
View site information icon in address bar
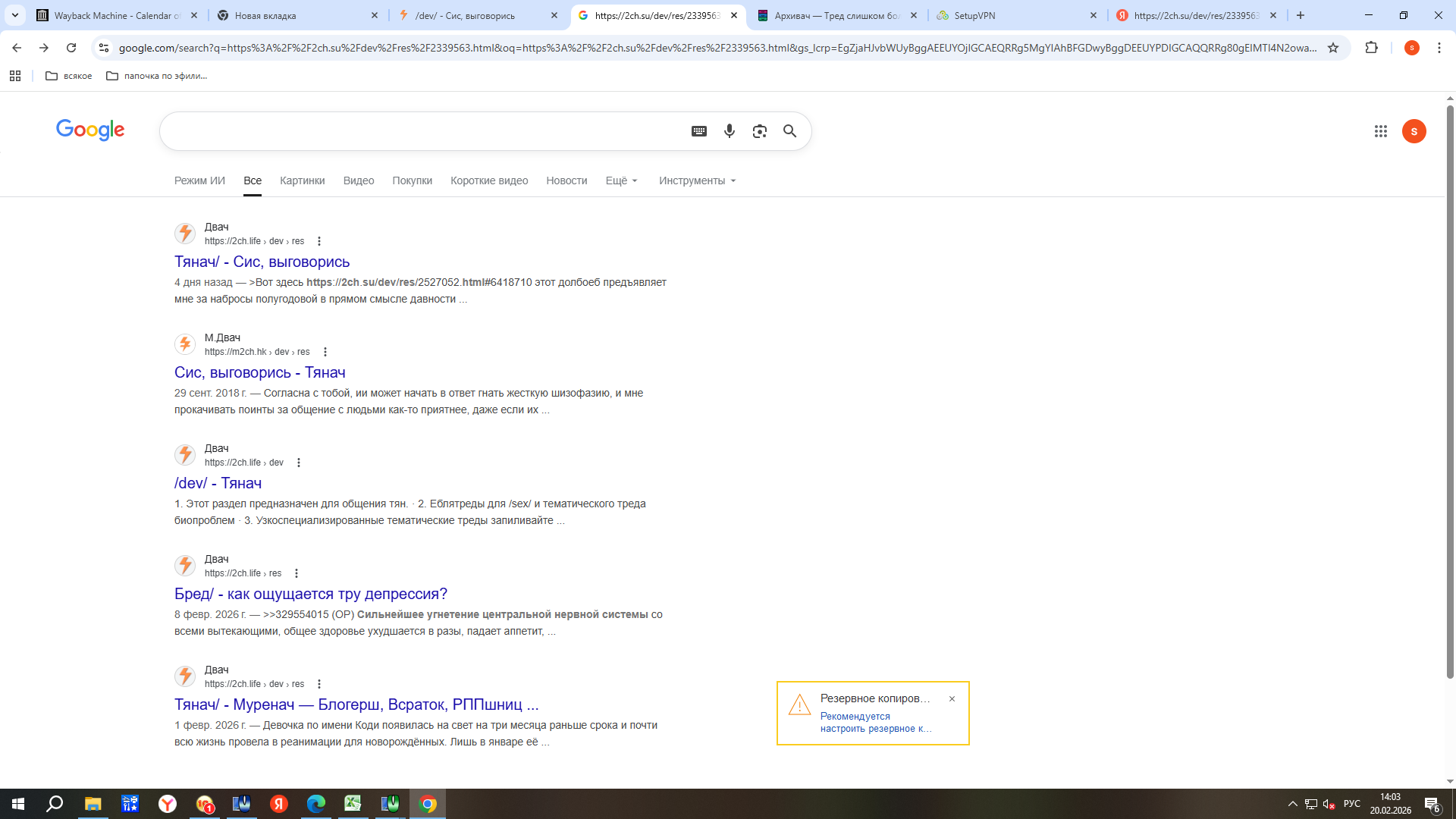[x=104, y=48]
